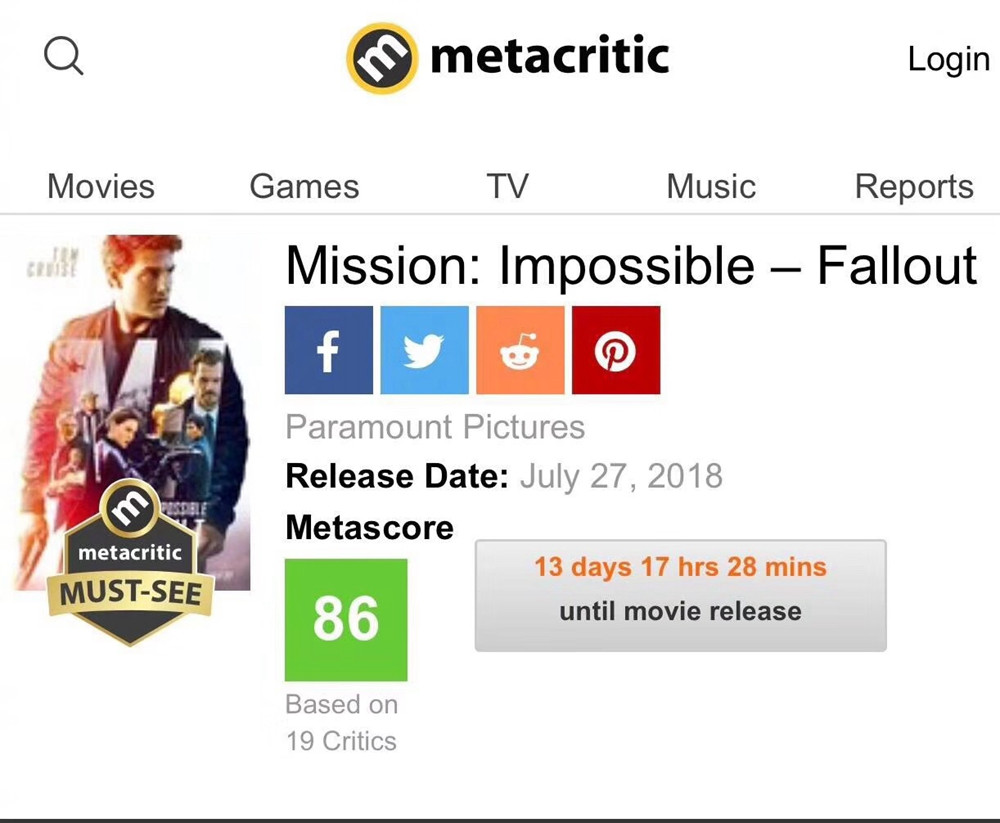Pin the movie on Pinterest
The height and width of the screenshot is (823, 1000).
616,350
